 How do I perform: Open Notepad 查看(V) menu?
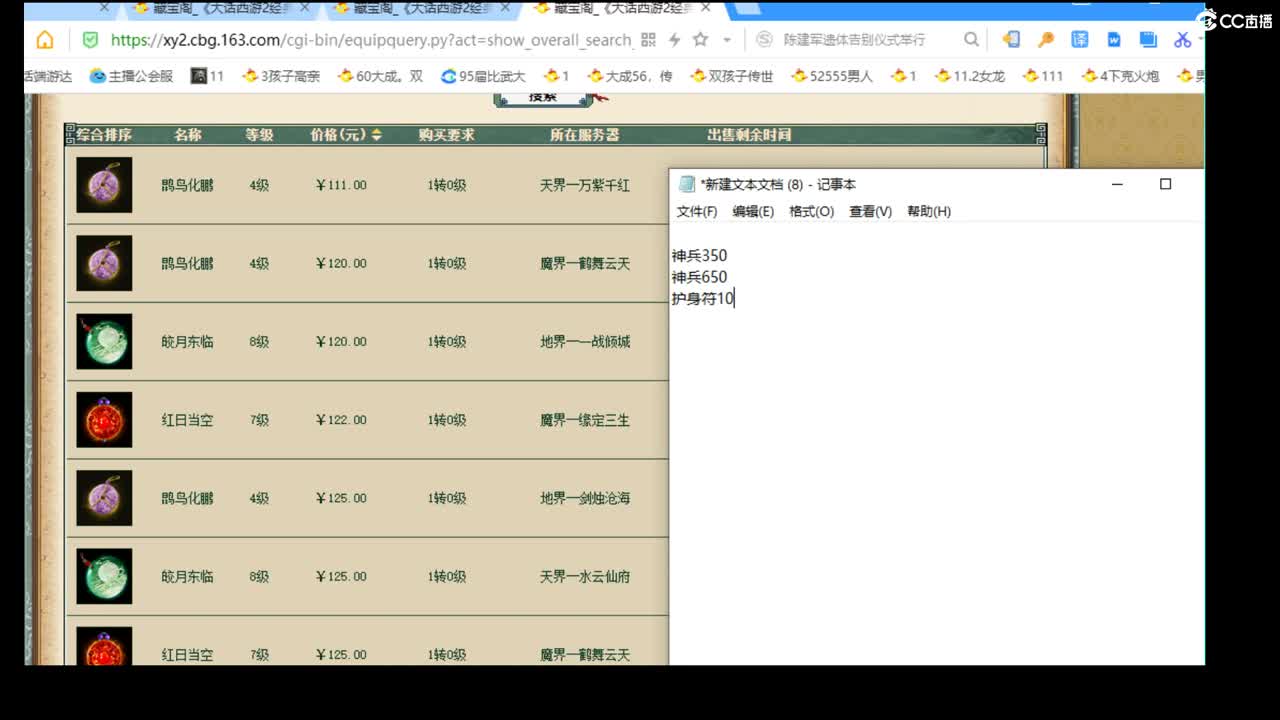(x=870, y=212)
